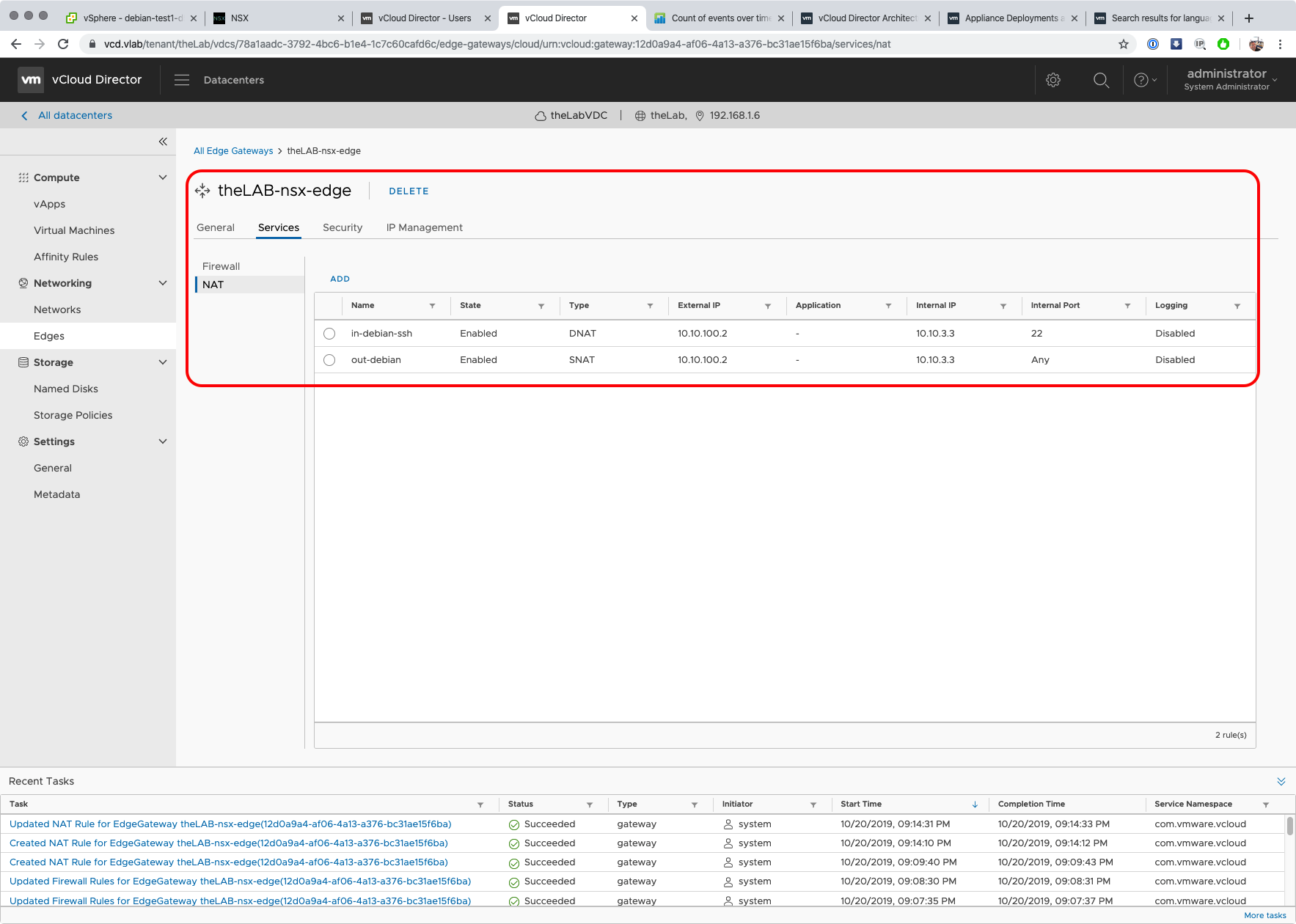The height and width of the screenshot is (924, 1296).
Task: Open the administrator user dropdown
Action: [x=1231, y=79]
